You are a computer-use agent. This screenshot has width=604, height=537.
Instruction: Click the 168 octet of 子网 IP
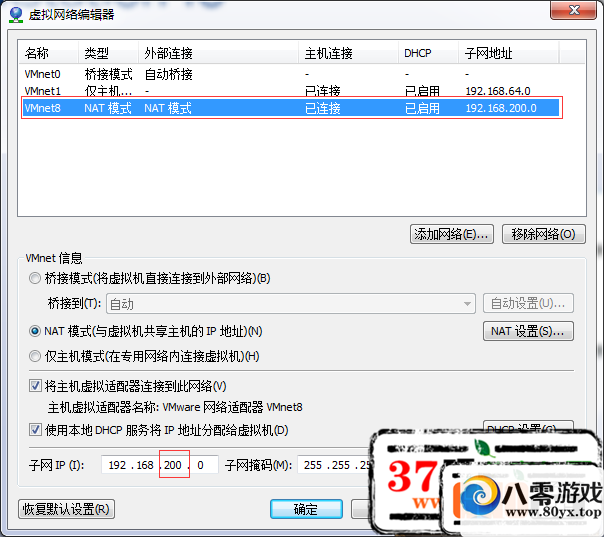click(x=145, y=465)
